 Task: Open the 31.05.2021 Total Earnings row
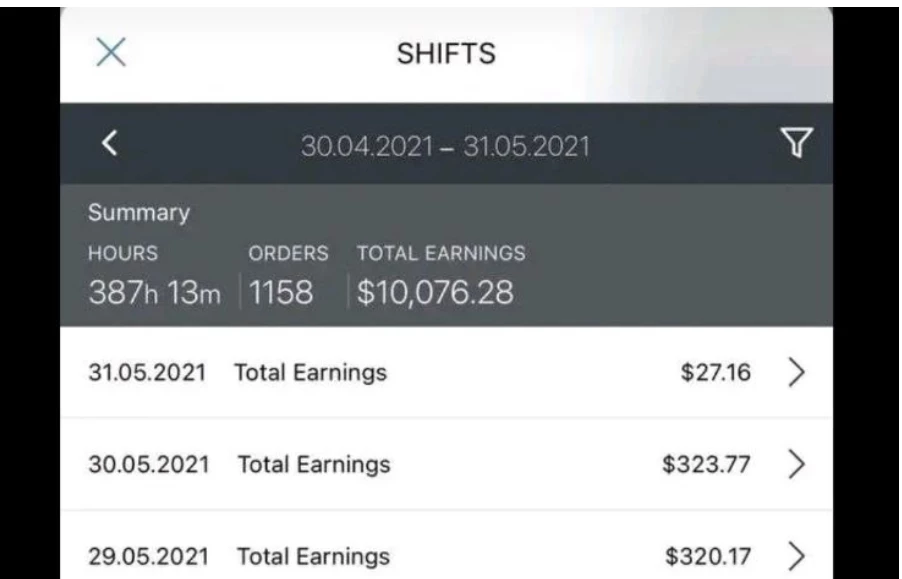coord(446,373)
